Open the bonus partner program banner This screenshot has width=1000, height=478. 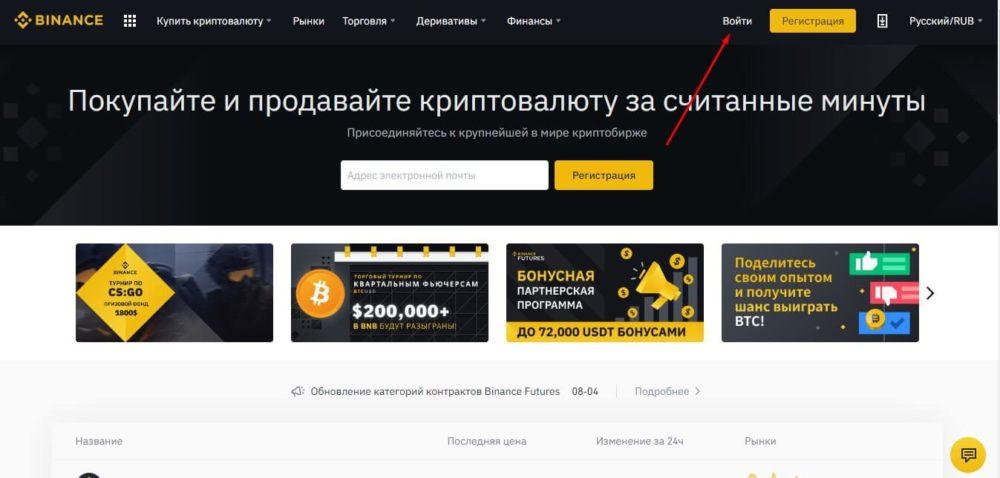605,293
